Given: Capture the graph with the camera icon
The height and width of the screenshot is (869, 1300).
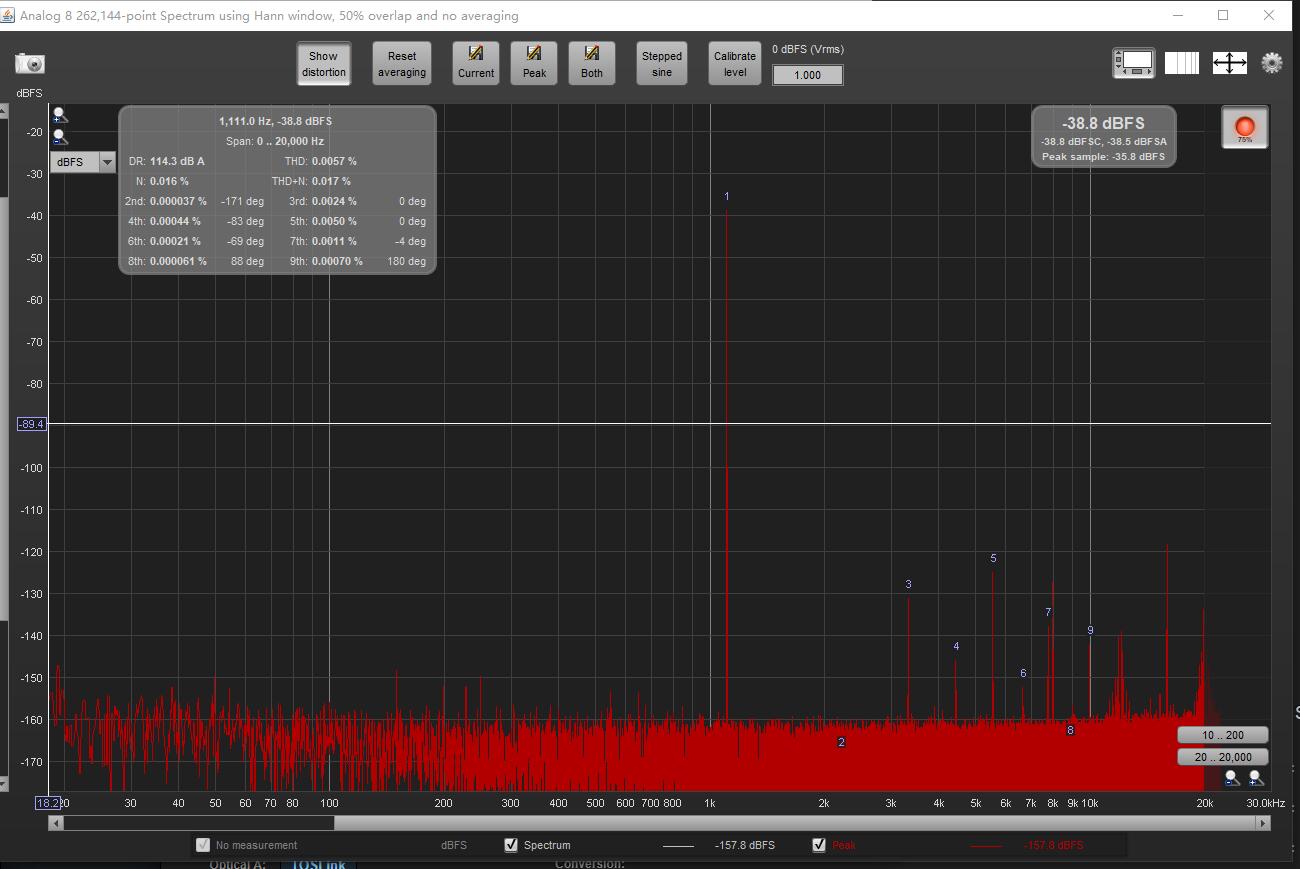Looking at the screenshot, I should 30,63.
